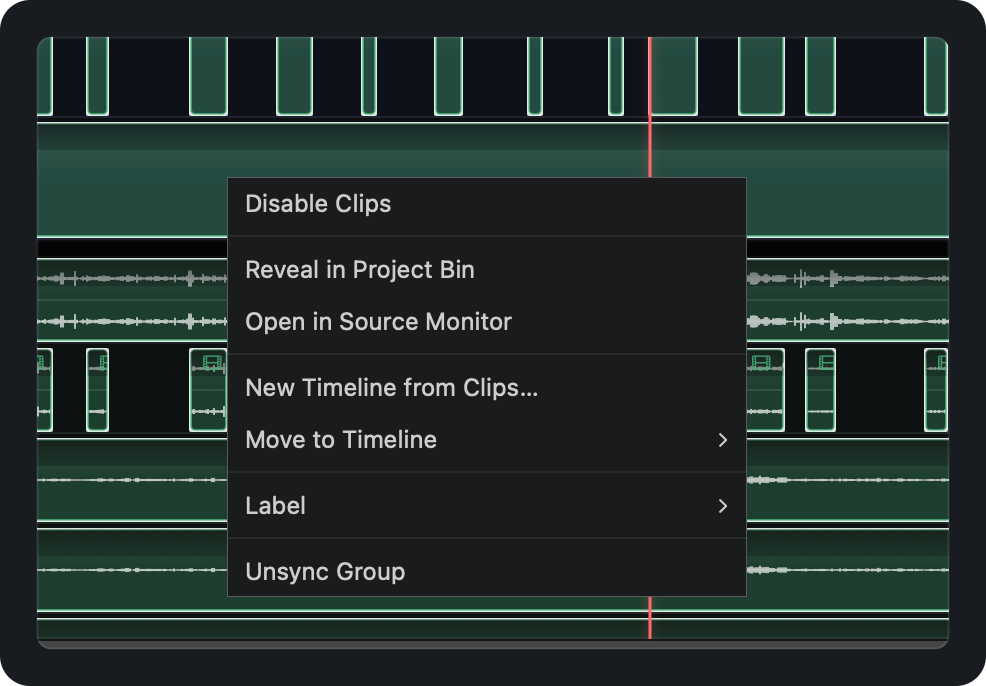The width and height of the screenshot is (986, 686).
Task: Expand the Move to Timeline chevron arrow
Action: pyautogui.click(x=723, y=440)
